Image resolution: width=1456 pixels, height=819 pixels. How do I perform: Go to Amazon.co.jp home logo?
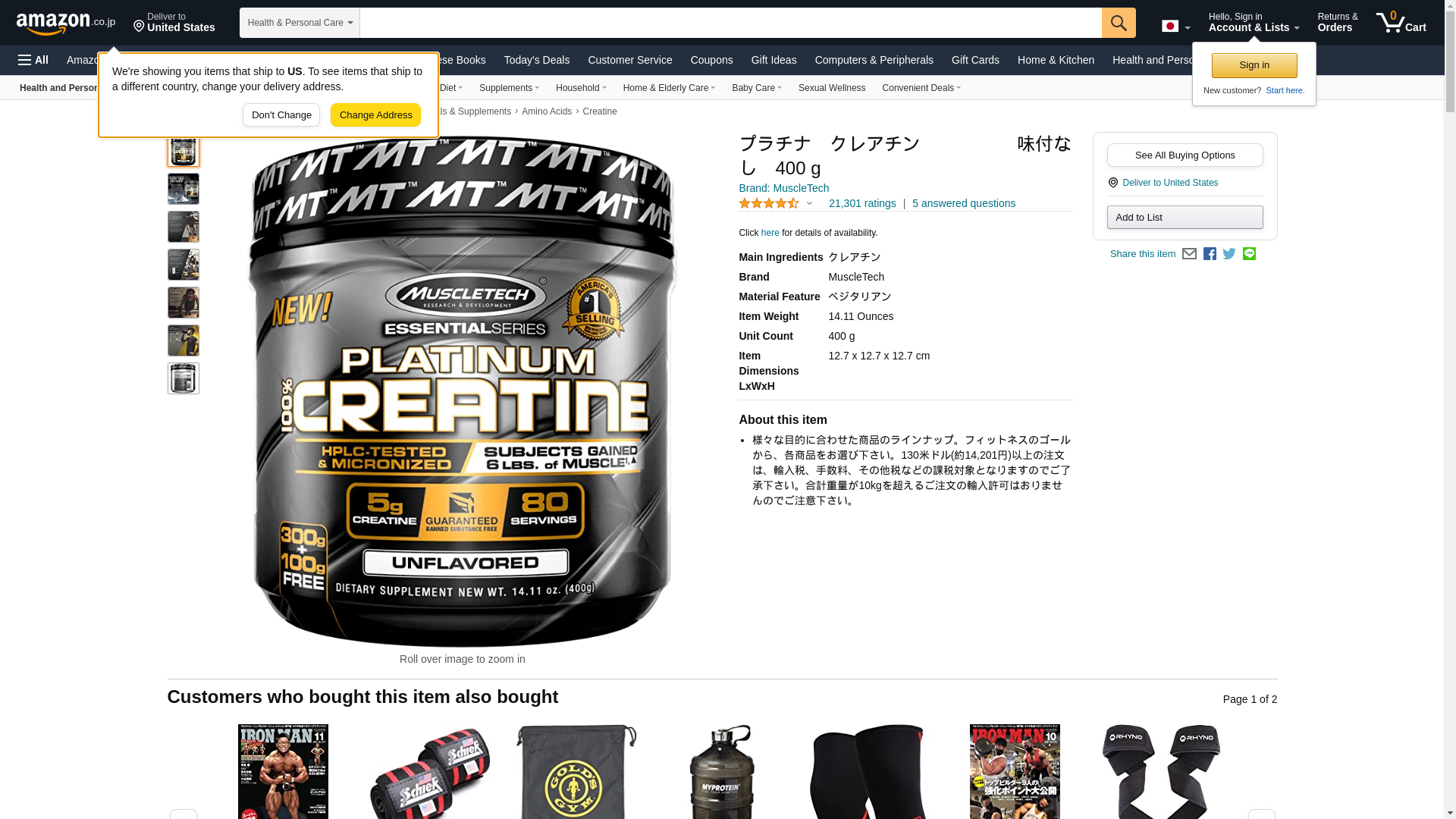66,23
